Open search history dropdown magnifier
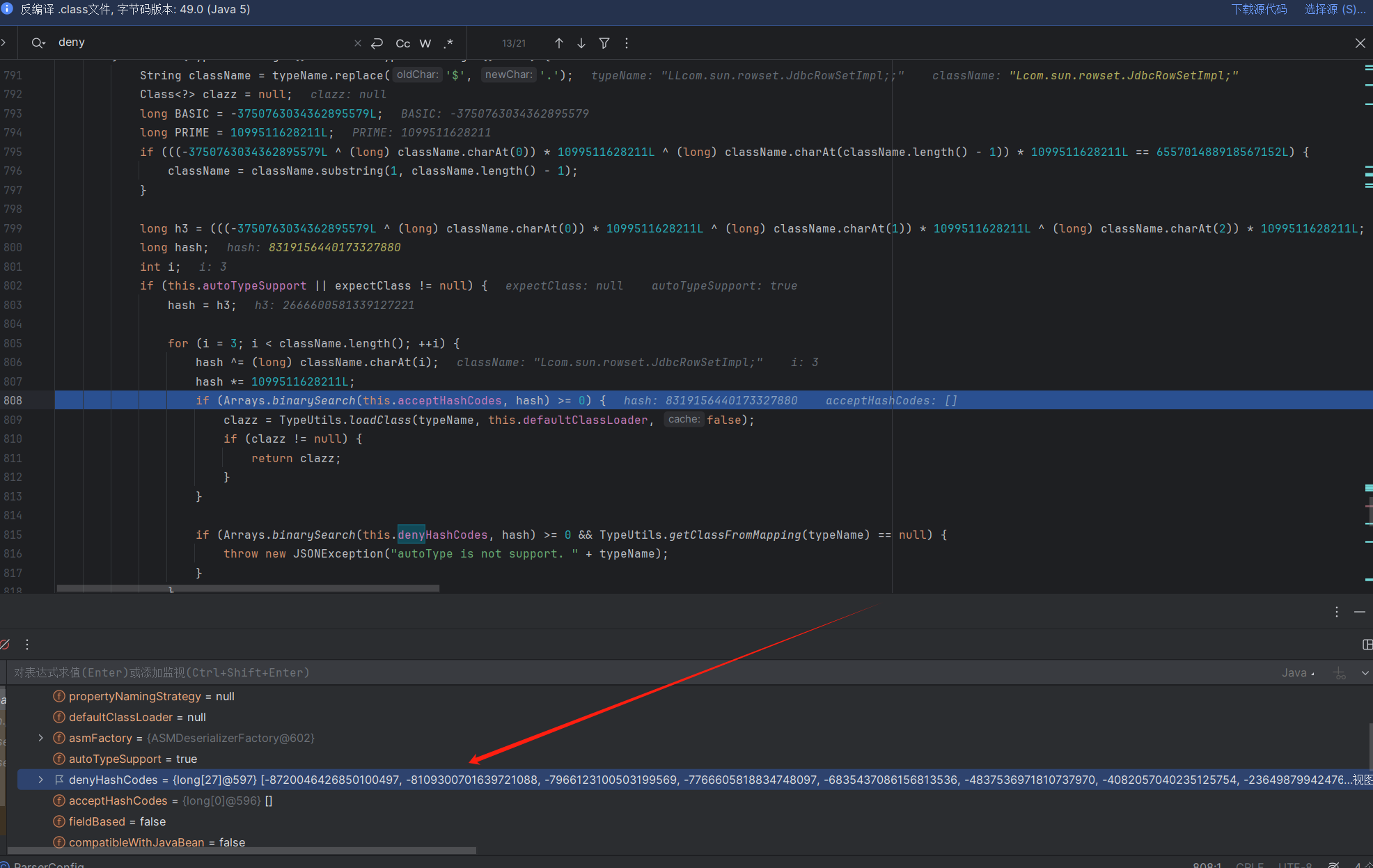1373x868 pixels. [38, 43]
